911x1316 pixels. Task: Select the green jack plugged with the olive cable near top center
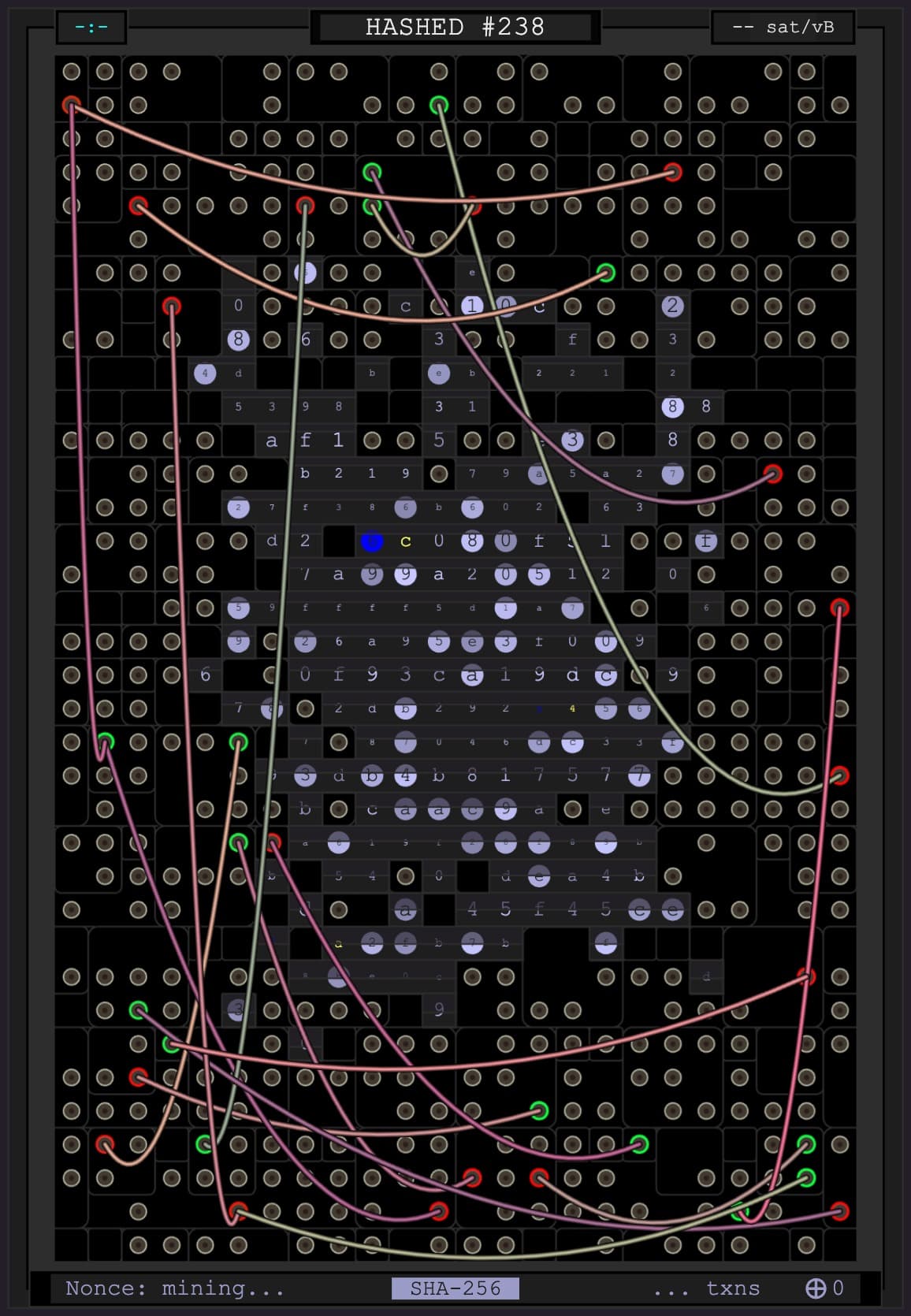coord(439,105)
